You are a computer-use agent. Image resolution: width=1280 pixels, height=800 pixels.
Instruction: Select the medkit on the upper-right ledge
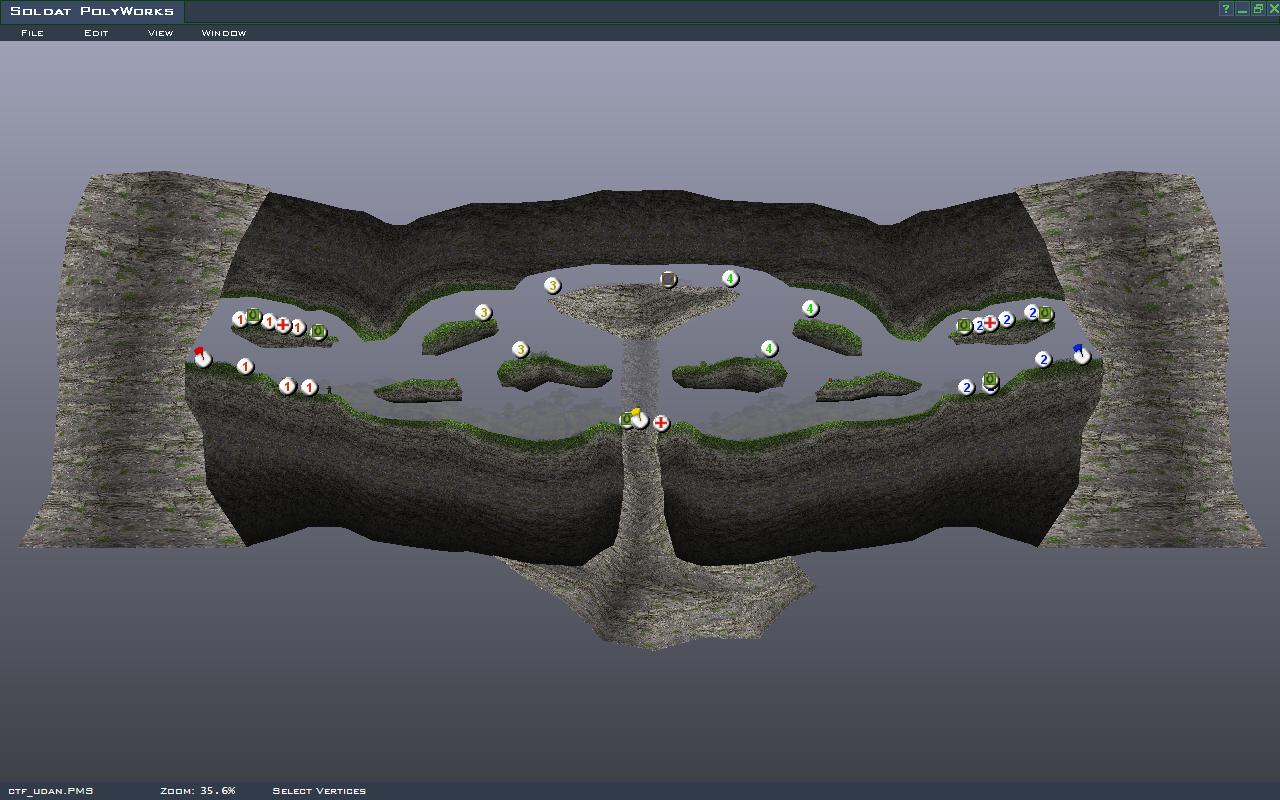pos(990,323)
